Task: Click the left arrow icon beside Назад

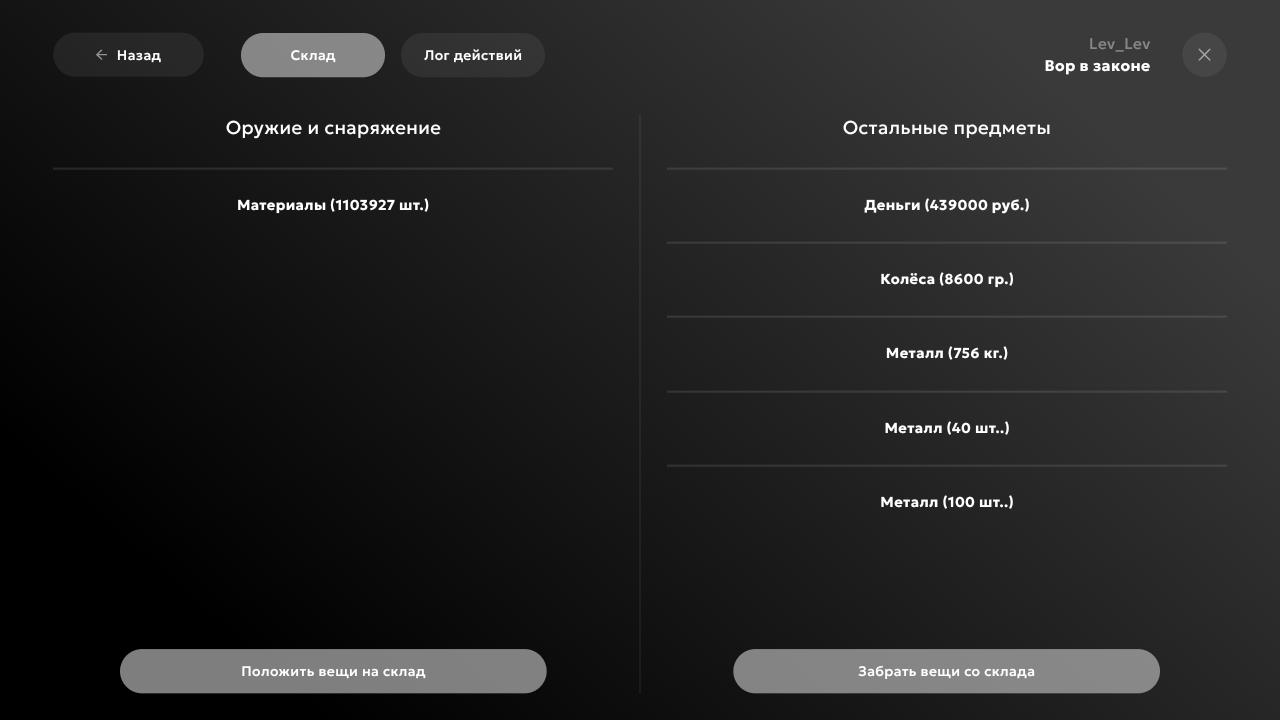Action: pyautogui.click(x=101, y=55)
